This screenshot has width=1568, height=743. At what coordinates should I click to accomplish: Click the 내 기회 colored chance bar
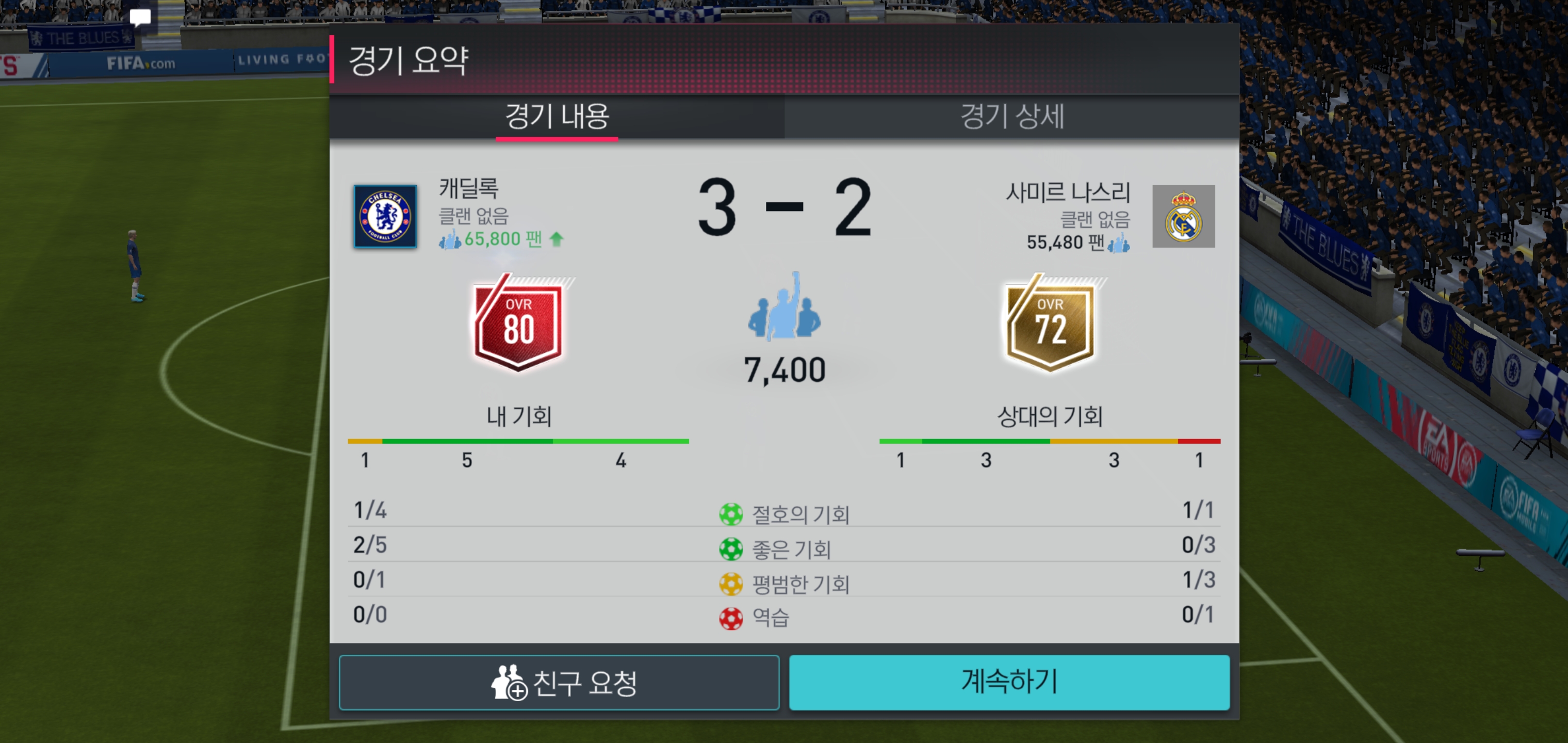(518, 441)
